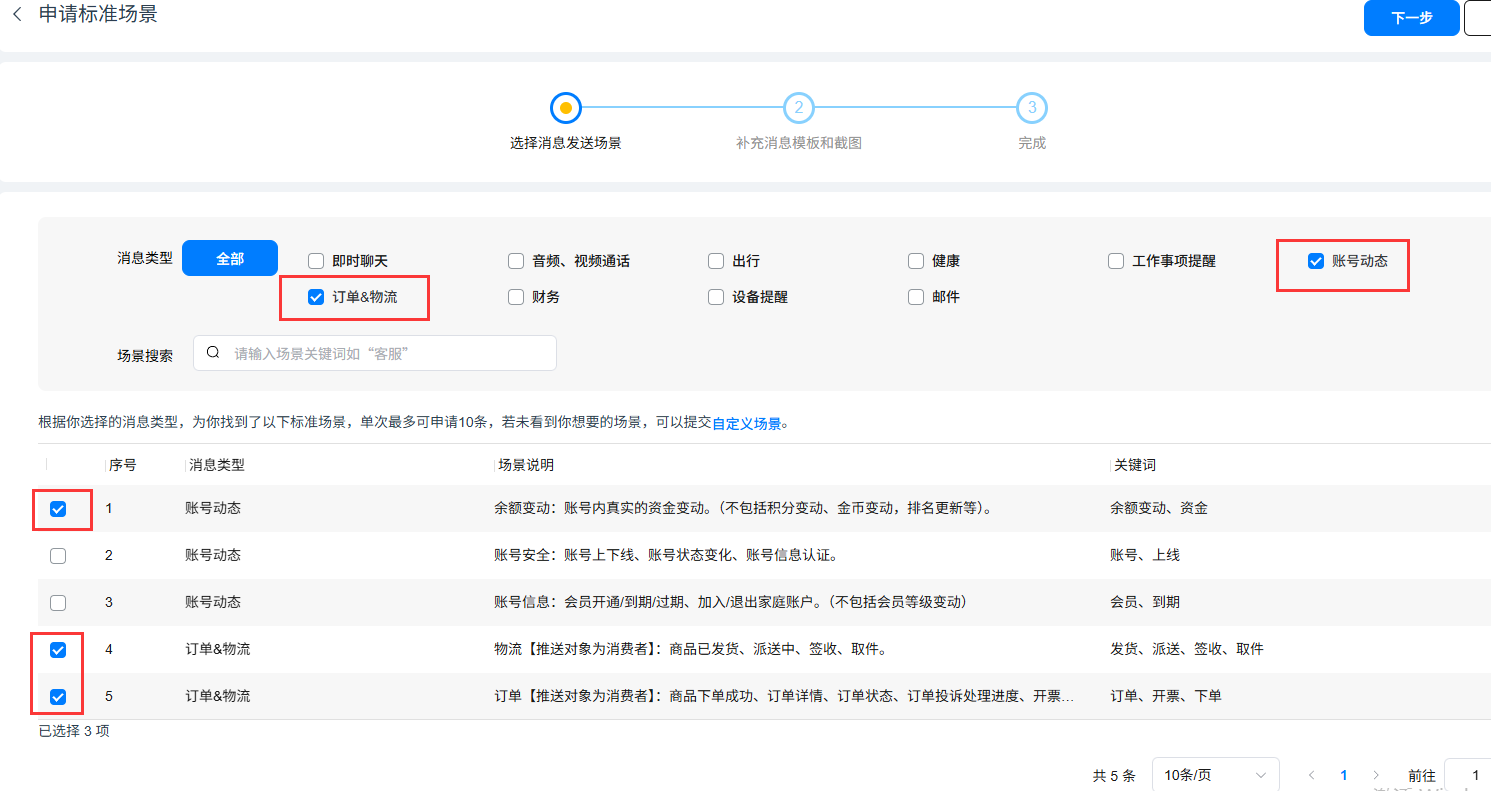The height and width of the screenshot is (791, 1491).
Task: Uncheck the 订单&物流 message type checkbox
Action: coord(316,297)
